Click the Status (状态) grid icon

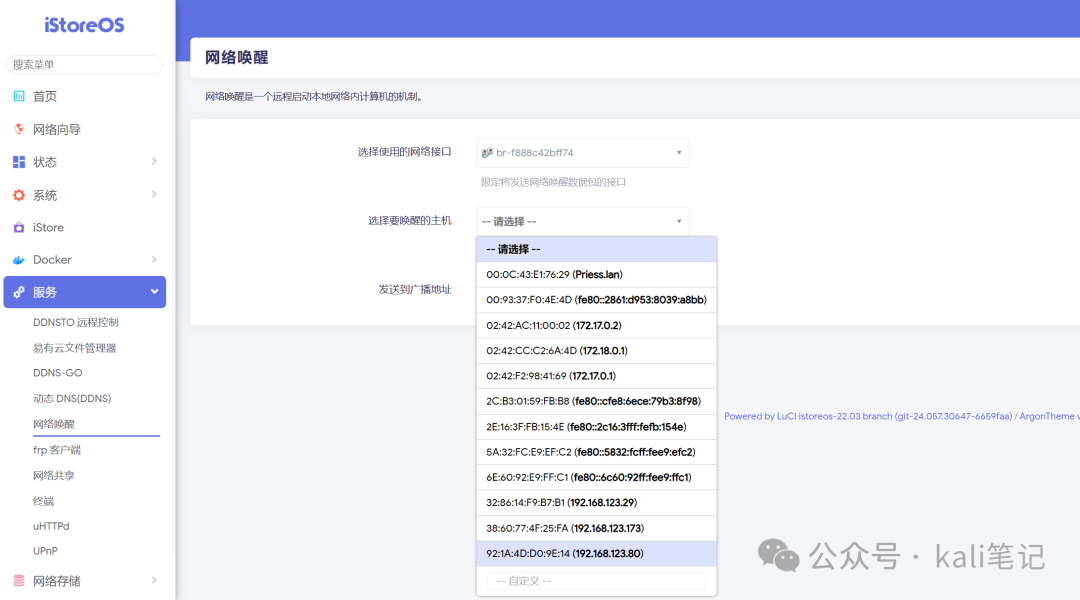[18, 162]
